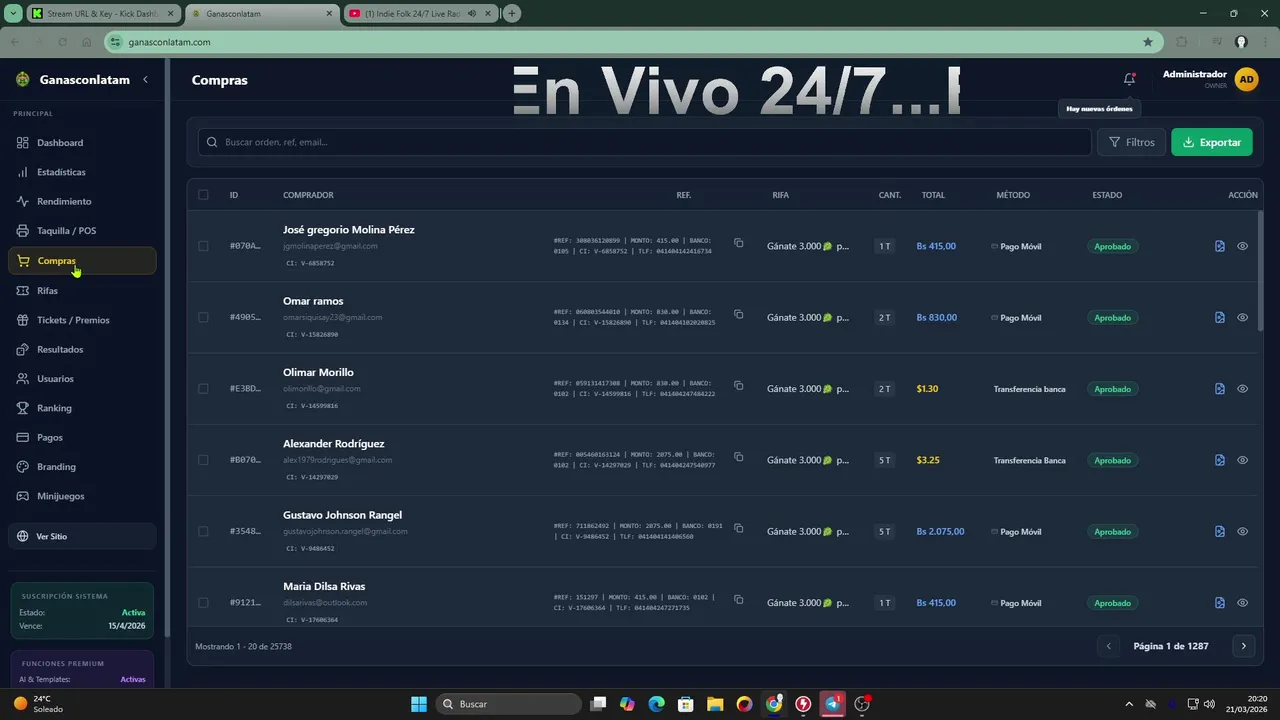
Task: Go to next page of purchases
Action: pyautogui.click(x=1243, y=646)
